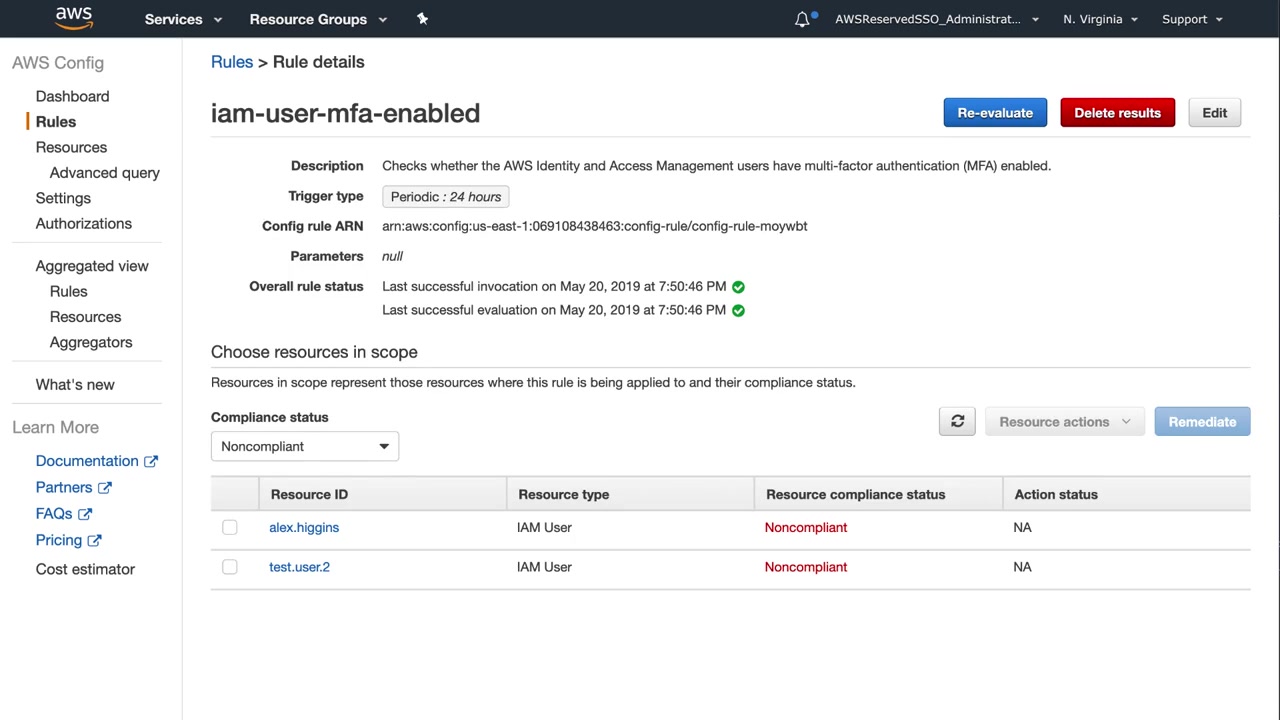The height and width of the screenshot is (720, 1280).
Task: Select the test.user.2 row checkbox
Action: pyautogui.click(x=230, y=567)
